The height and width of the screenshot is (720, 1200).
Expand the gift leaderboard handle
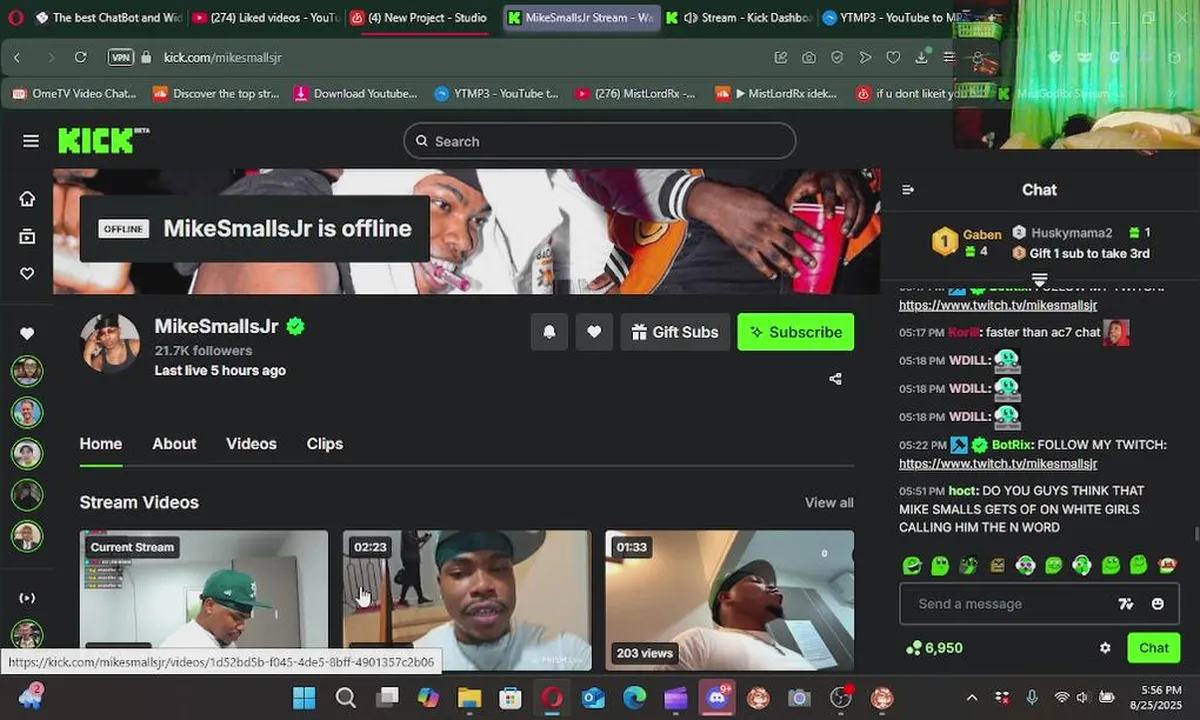pyautogui.click(x=1039, y=279)
